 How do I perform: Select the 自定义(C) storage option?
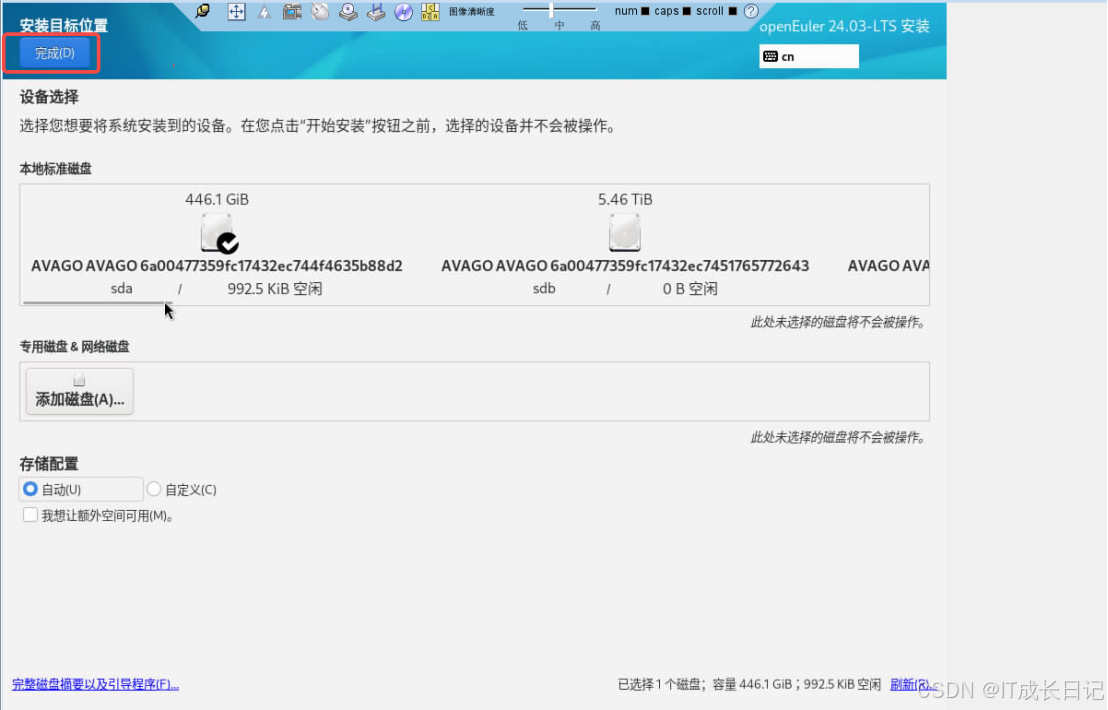(x=182, y=489)
